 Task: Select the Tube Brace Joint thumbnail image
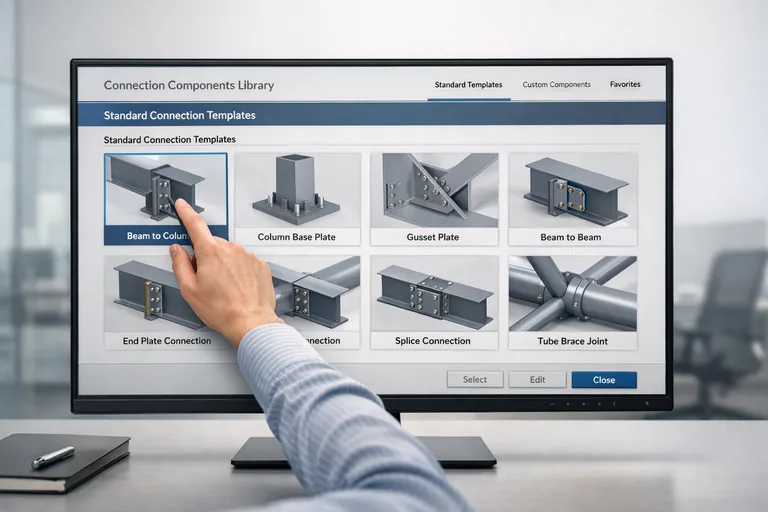click(x=571, y=292)
